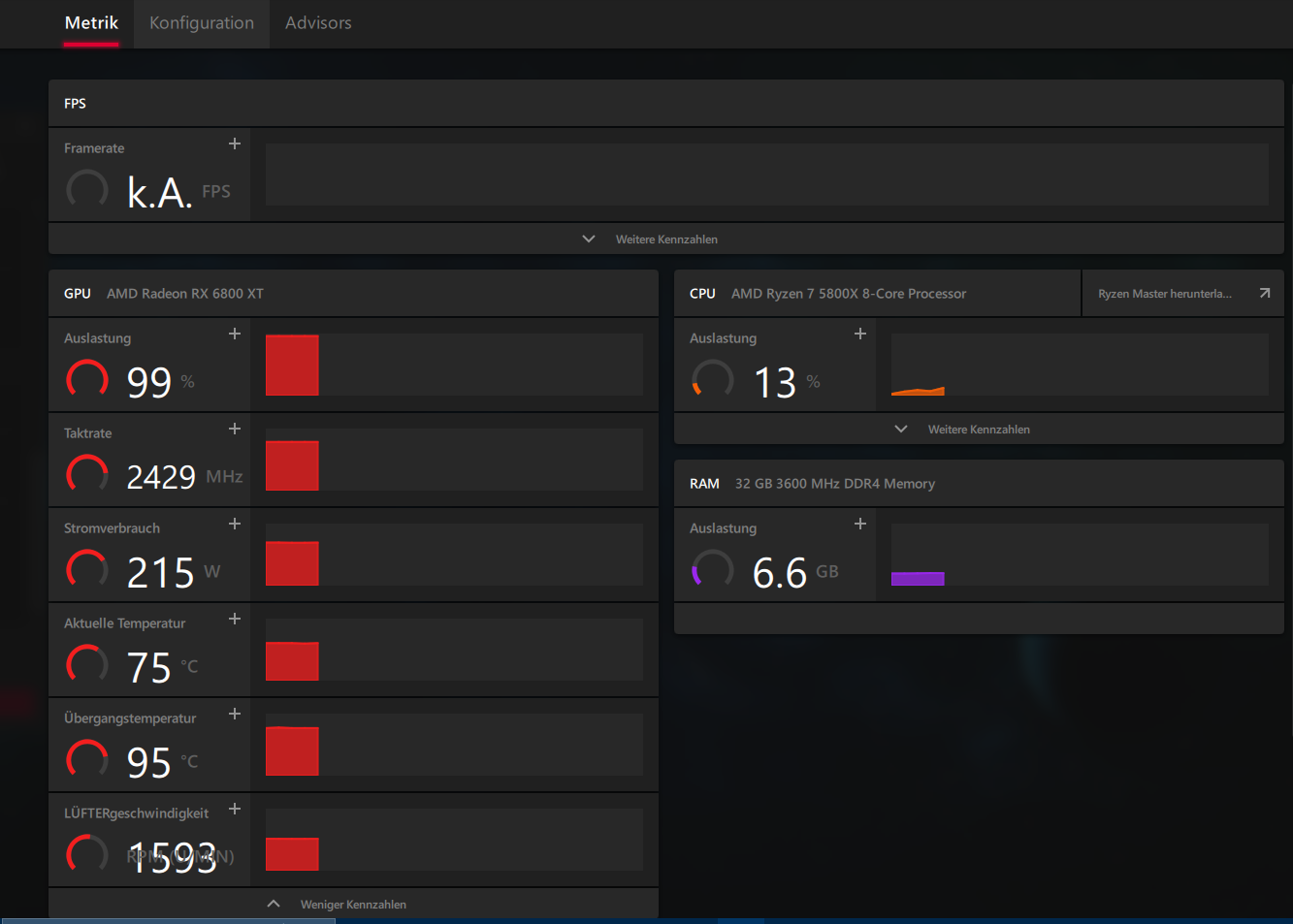Click the plus icon for Stromverbrauch
Viewport: 1293px width, 924px height.
(235, 523)
